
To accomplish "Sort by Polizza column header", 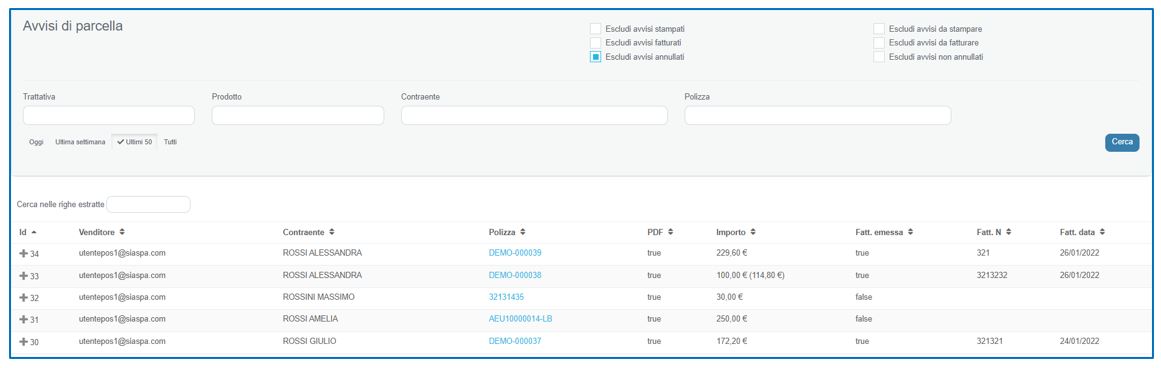I will tap(523, 232).
